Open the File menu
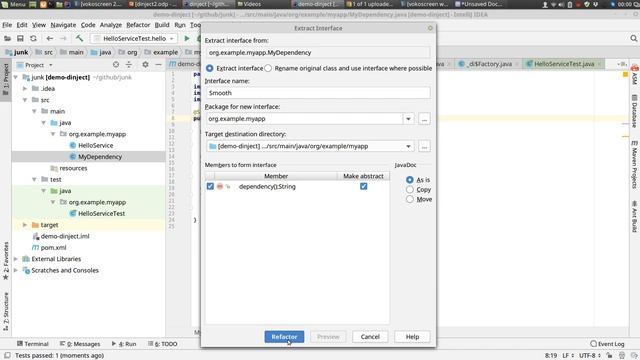 click(x=7, y=25)
